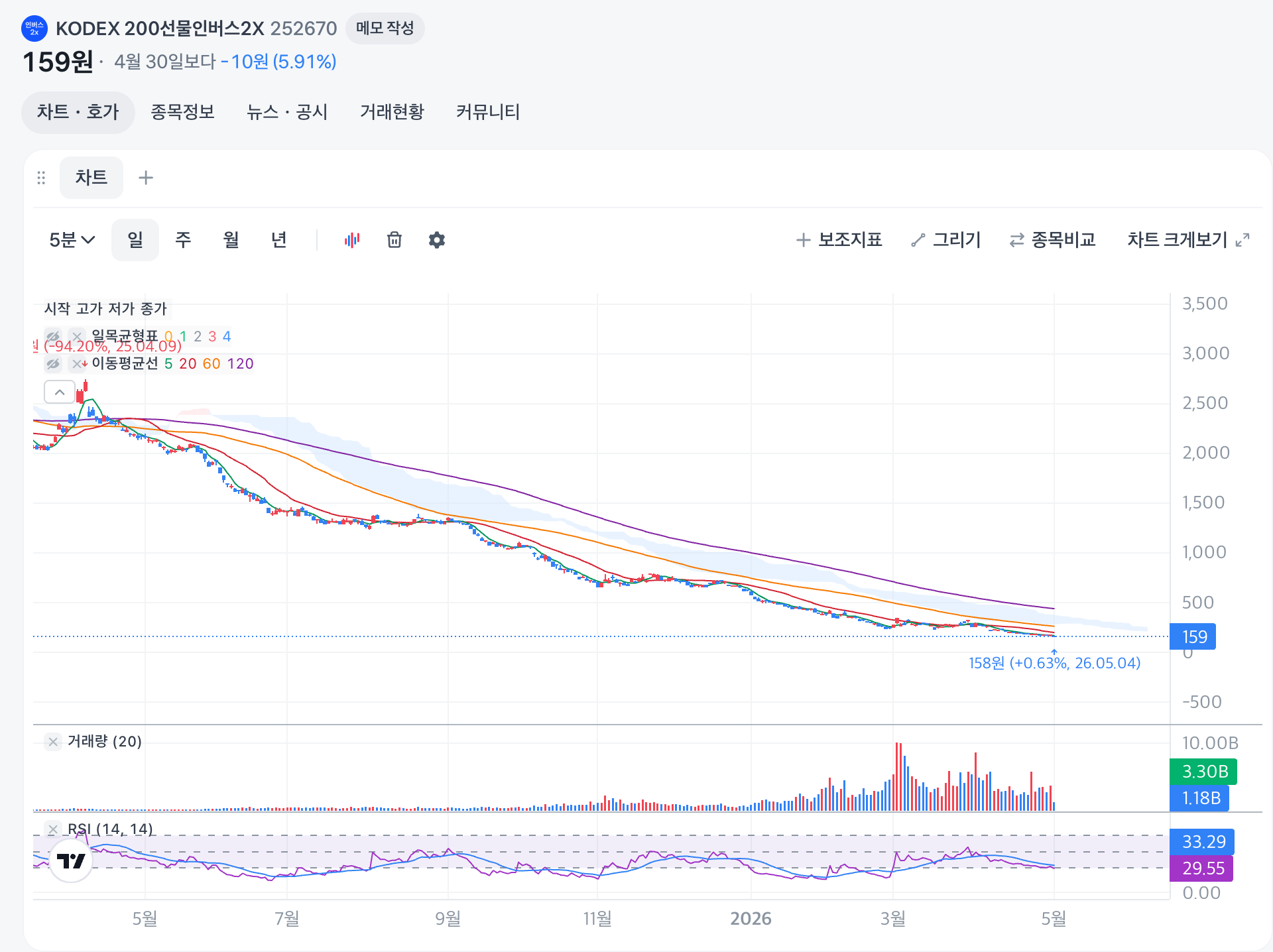
Task: Grab the panel drag handle dots
Action: pos(41,178)
